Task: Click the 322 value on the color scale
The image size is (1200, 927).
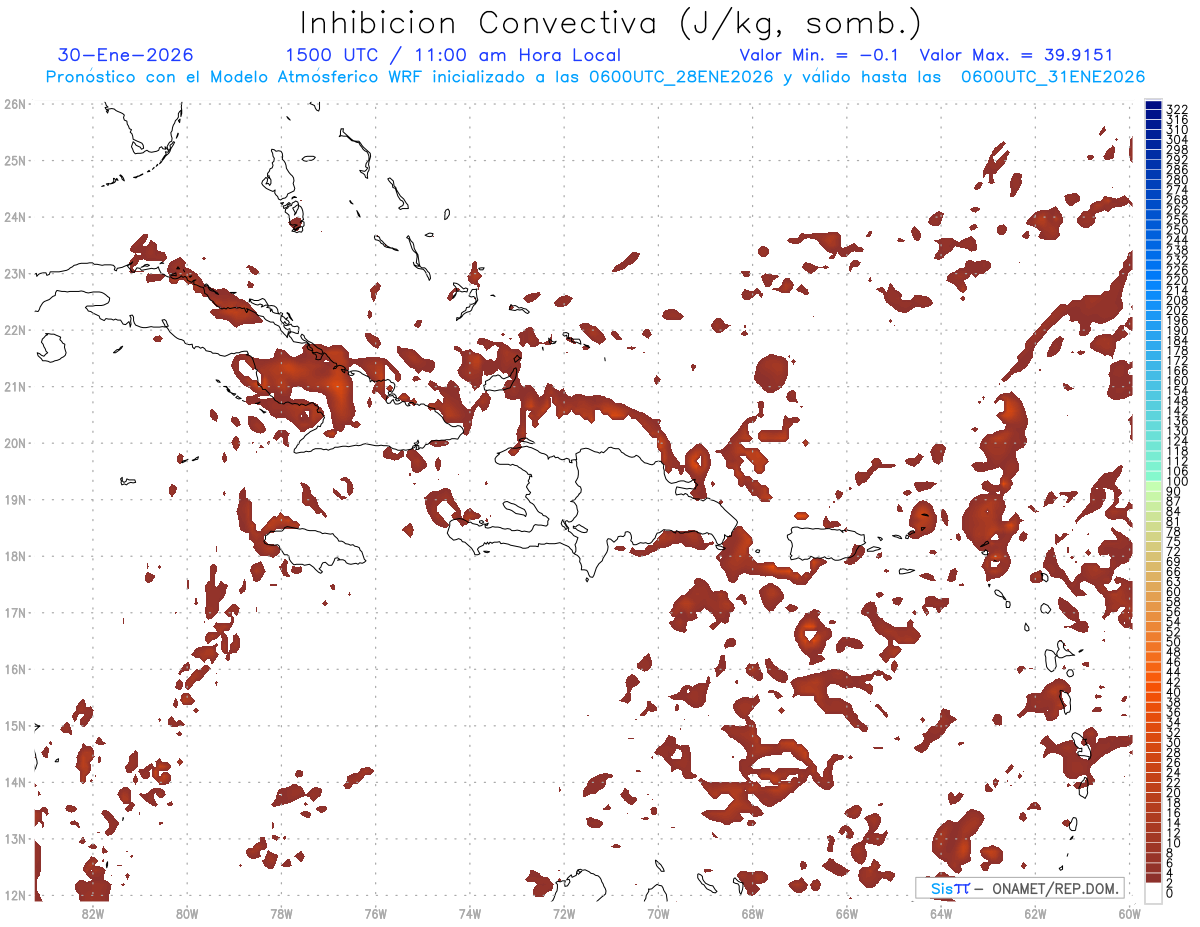Action: [1176, 109]
